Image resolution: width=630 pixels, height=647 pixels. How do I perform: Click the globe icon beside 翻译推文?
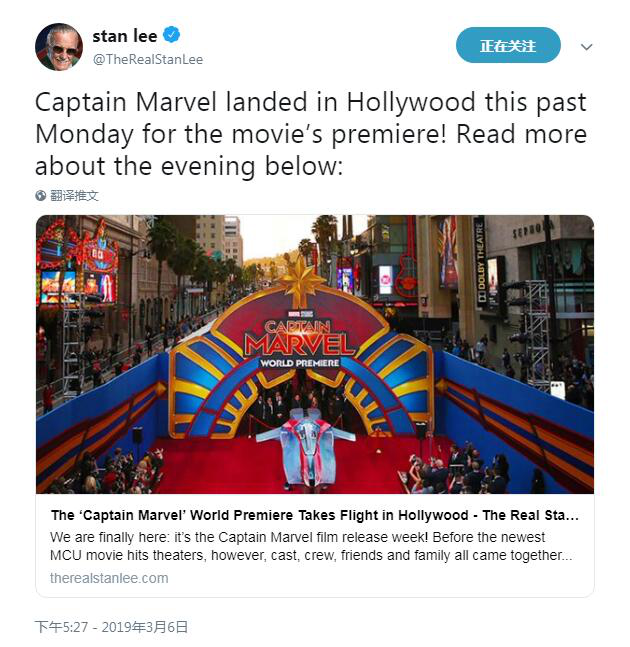40,196
